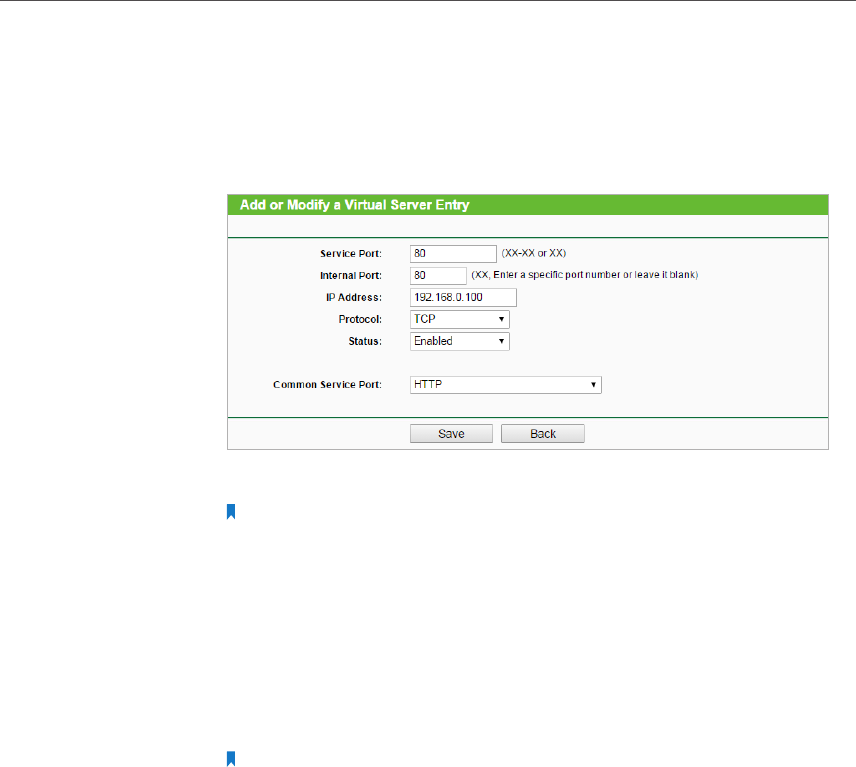Focus the Internal Port input field
The image size is (856, 767).
pyautogui.click(x=438, y=276)
